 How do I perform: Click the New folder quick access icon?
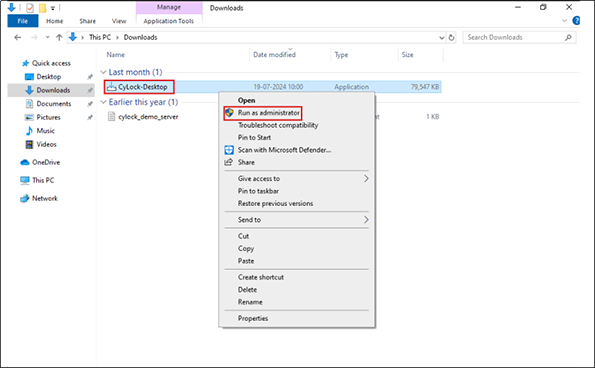42,8
